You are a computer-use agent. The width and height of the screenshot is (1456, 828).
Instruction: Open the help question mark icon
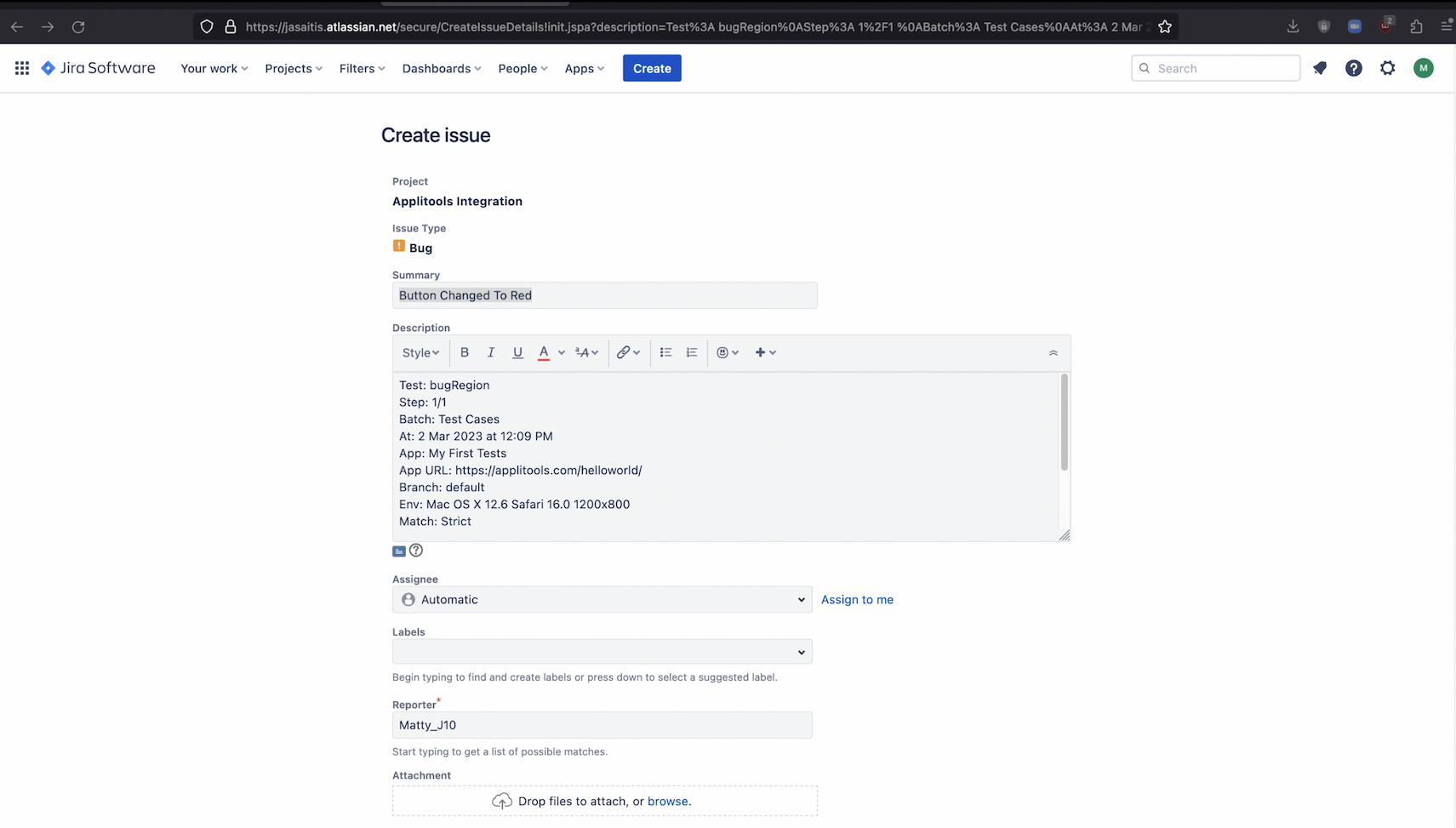pos(1354,68)
